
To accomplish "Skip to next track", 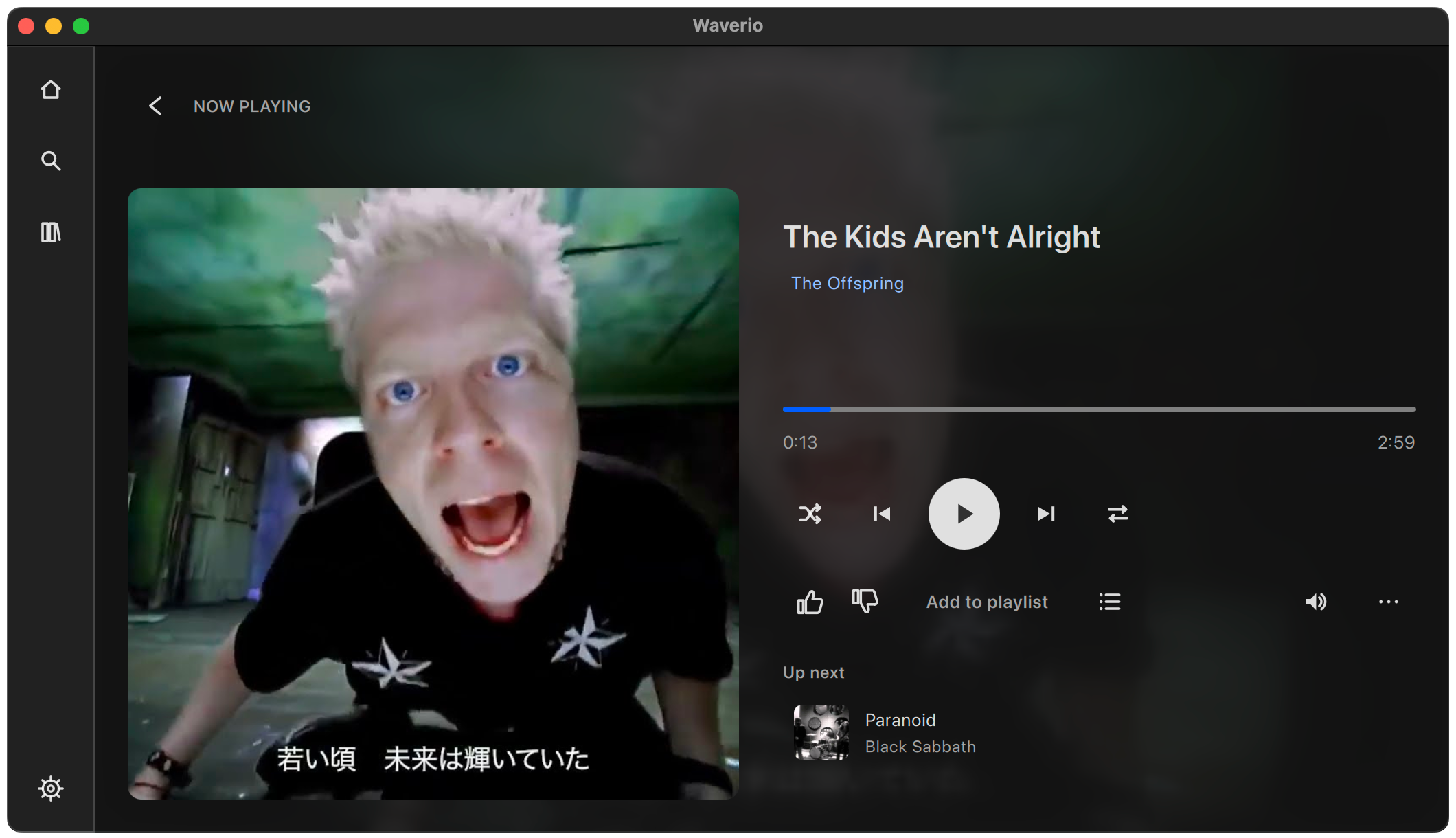I will point(1046,514).
